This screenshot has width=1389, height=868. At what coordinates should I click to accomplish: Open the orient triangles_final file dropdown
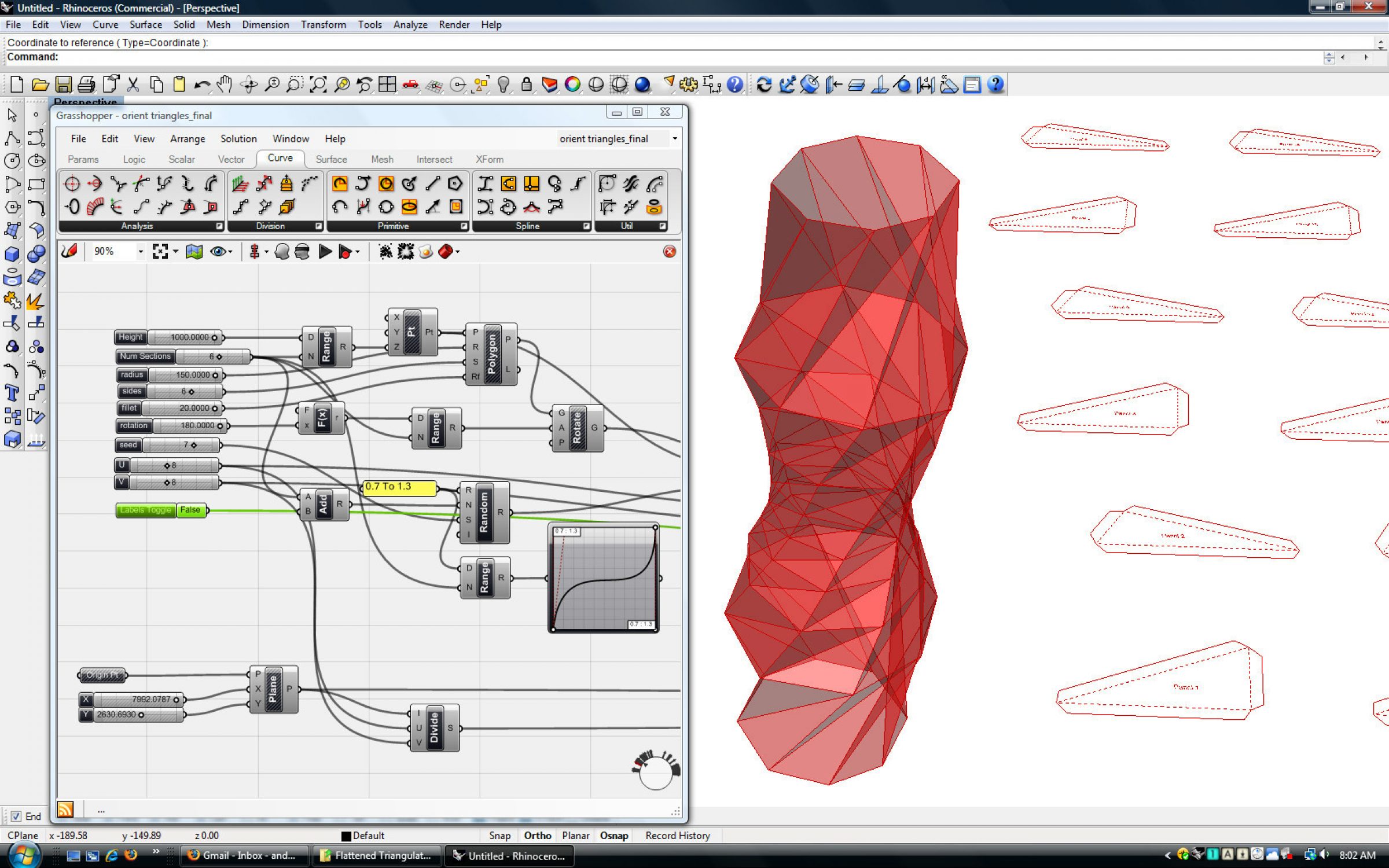click(x=675, y=139)
